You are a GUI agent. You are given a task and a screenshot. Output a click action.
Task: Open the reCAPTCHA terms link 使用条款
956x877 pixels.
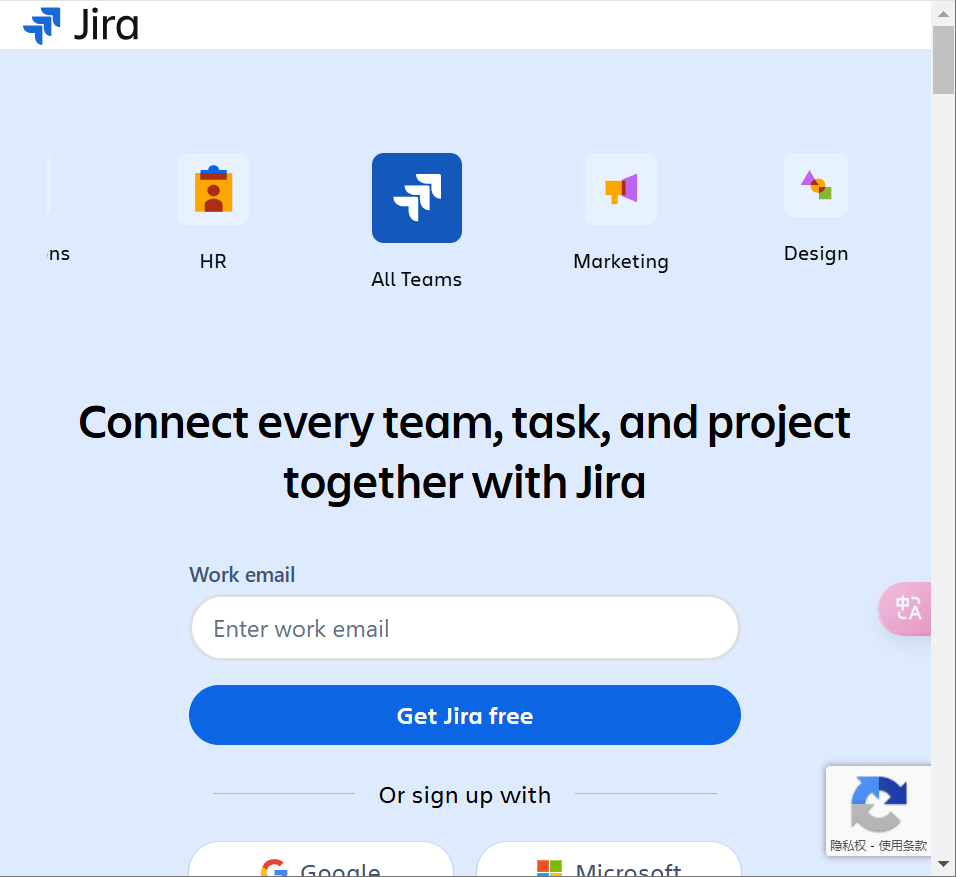[x=902, y=845]
